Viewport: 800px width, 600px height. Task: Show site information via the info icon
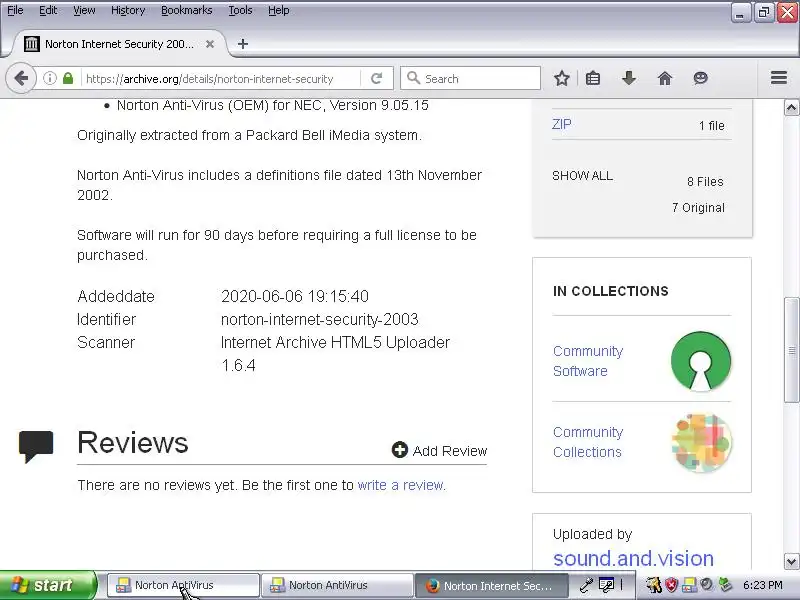coord(49,79)
